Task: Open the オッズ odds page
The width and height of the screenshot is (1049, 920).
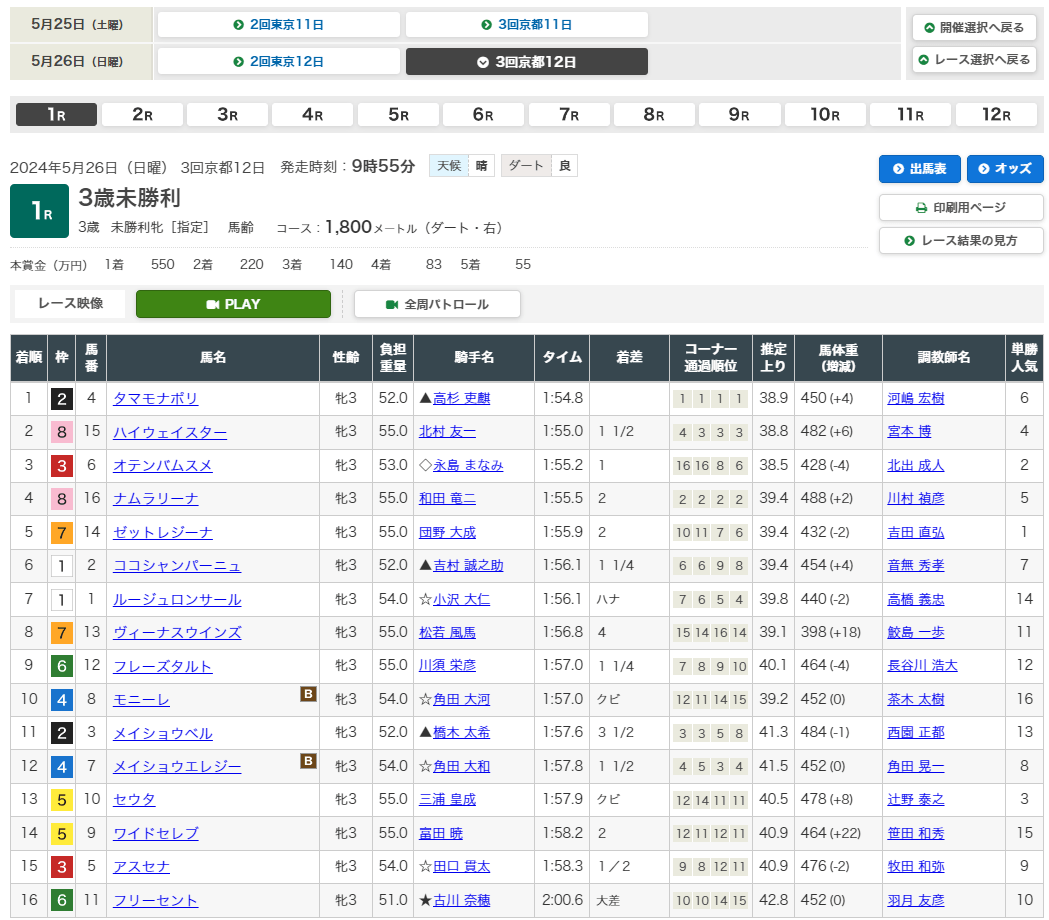Action: (x=1004, y=169)
